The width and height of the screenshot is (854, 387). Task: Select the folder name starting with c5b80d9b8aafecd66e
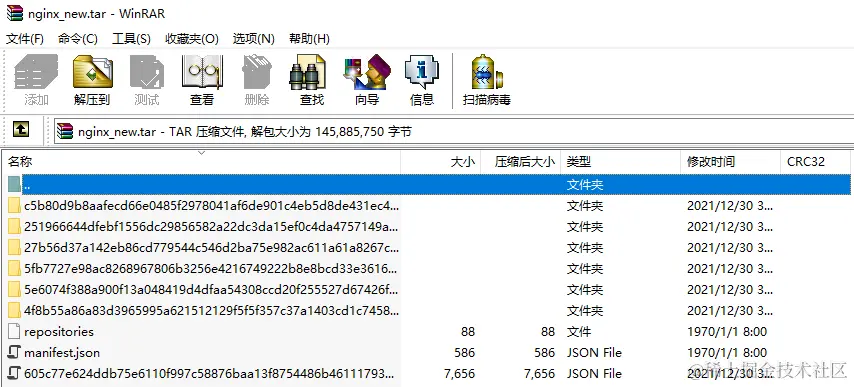click(x=211, y=206)
